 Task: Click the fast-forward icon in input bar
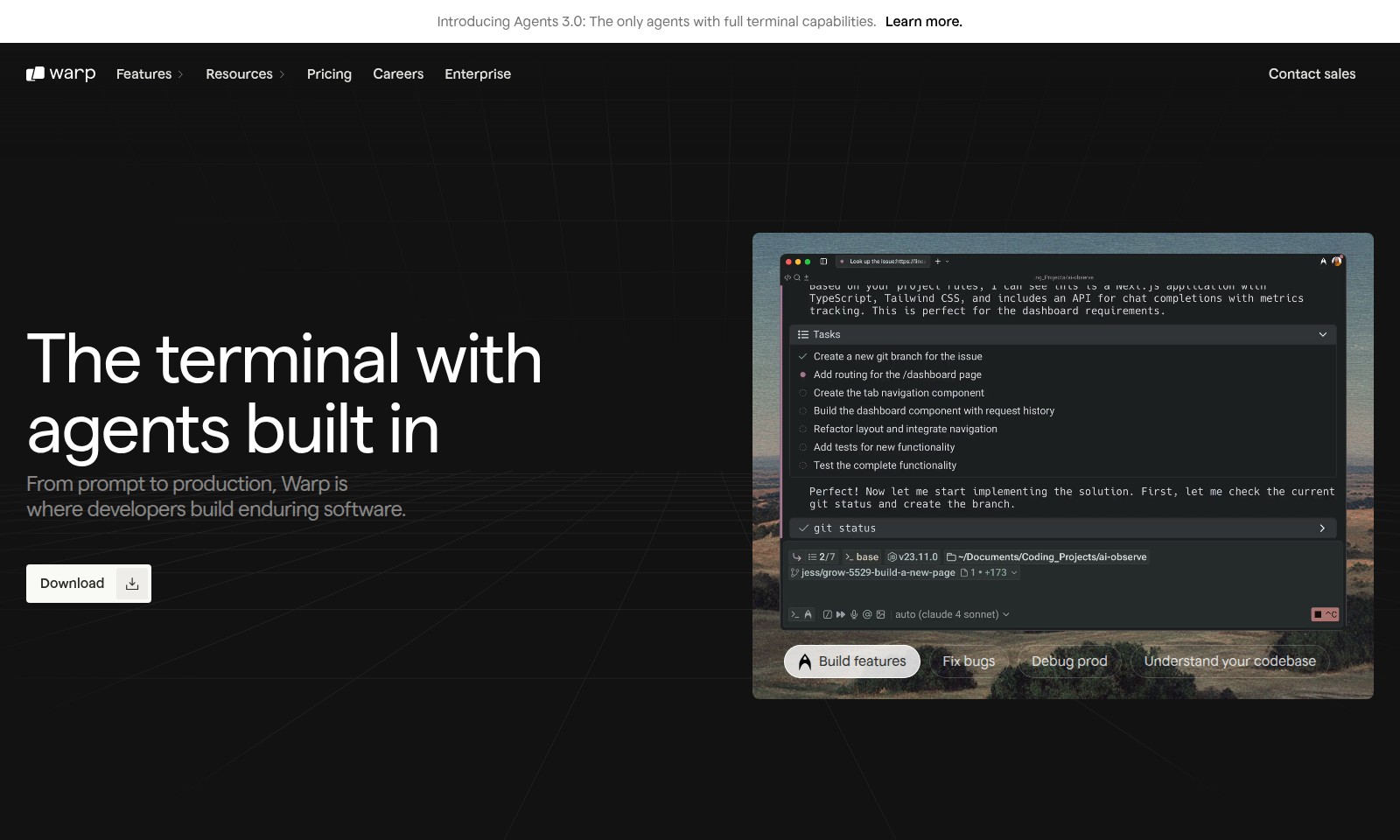tap(841, 614)
